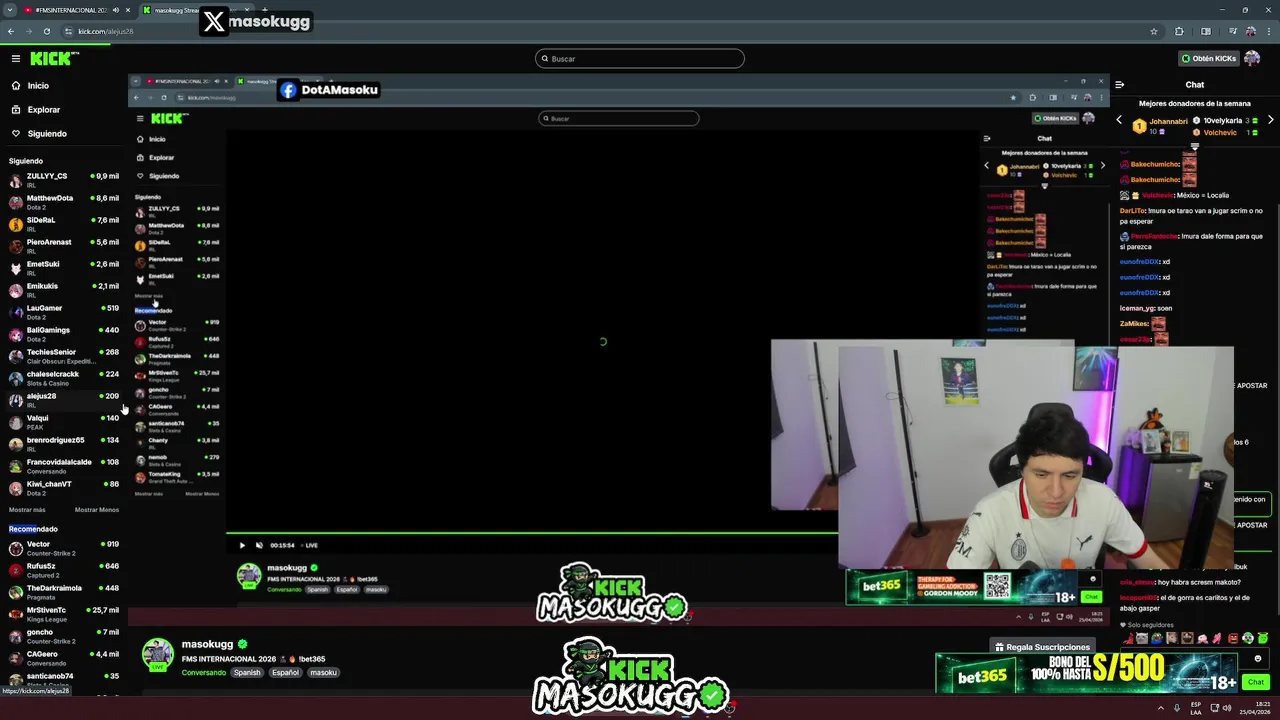Screen dimensions: 1280x720
Task: Show next top donors with right chevron
Action: pos(1271,120)
